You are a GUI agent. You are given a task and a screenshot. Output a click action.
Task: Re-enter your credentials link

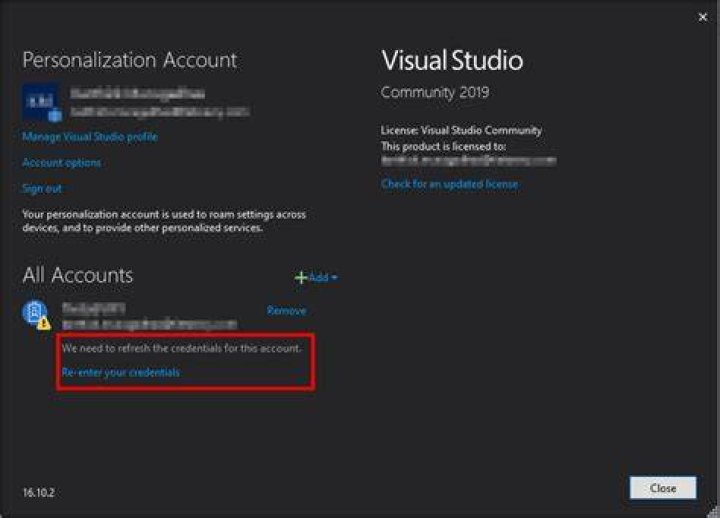(x=121, y=372)
